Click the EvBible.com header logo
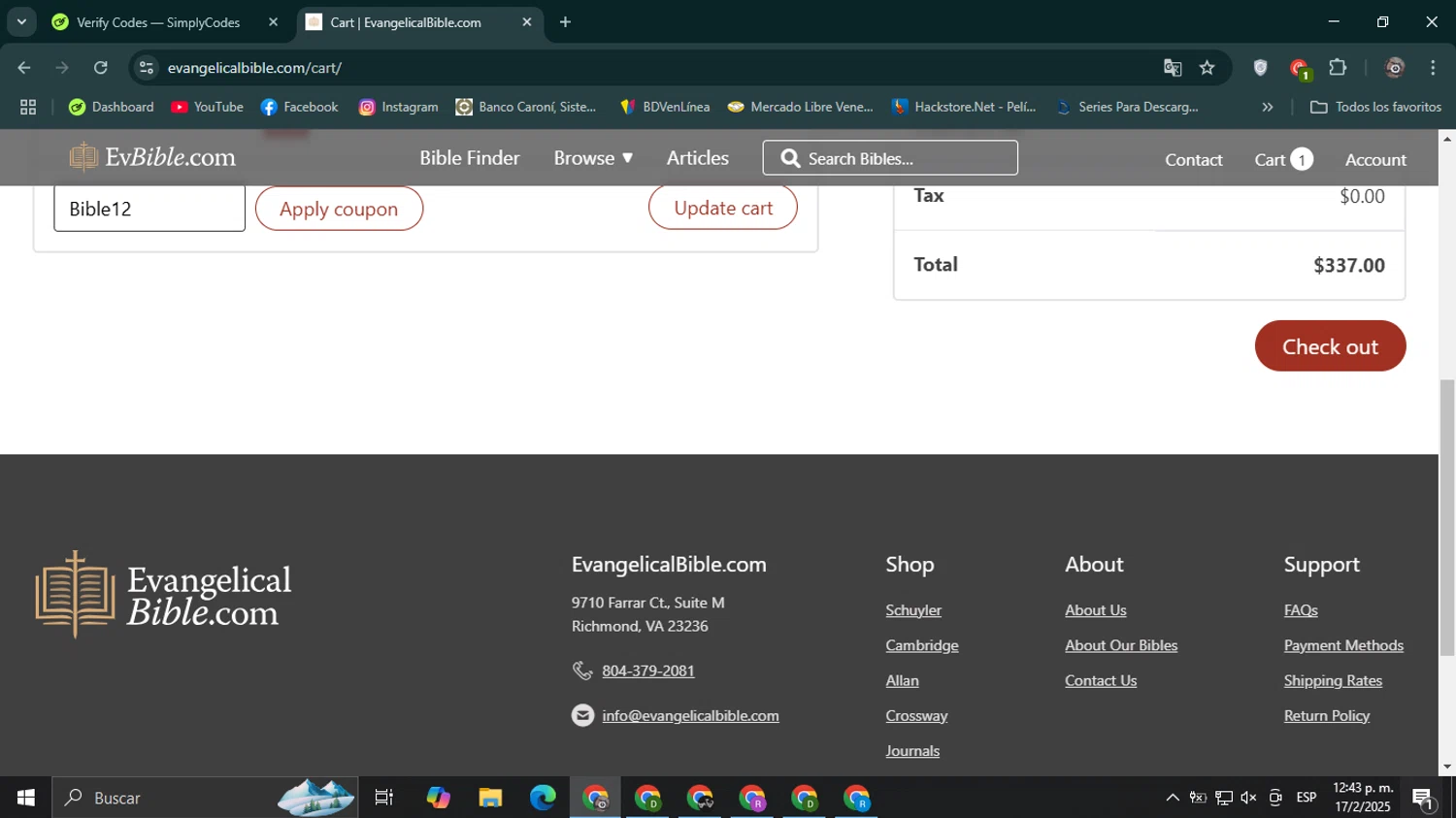 152,157
